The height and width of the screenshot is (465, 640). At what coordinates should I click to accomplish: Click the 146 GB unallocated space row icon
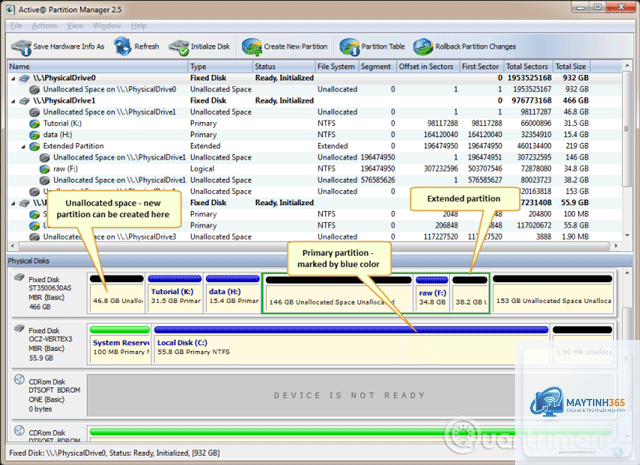[x=44, y=158]
